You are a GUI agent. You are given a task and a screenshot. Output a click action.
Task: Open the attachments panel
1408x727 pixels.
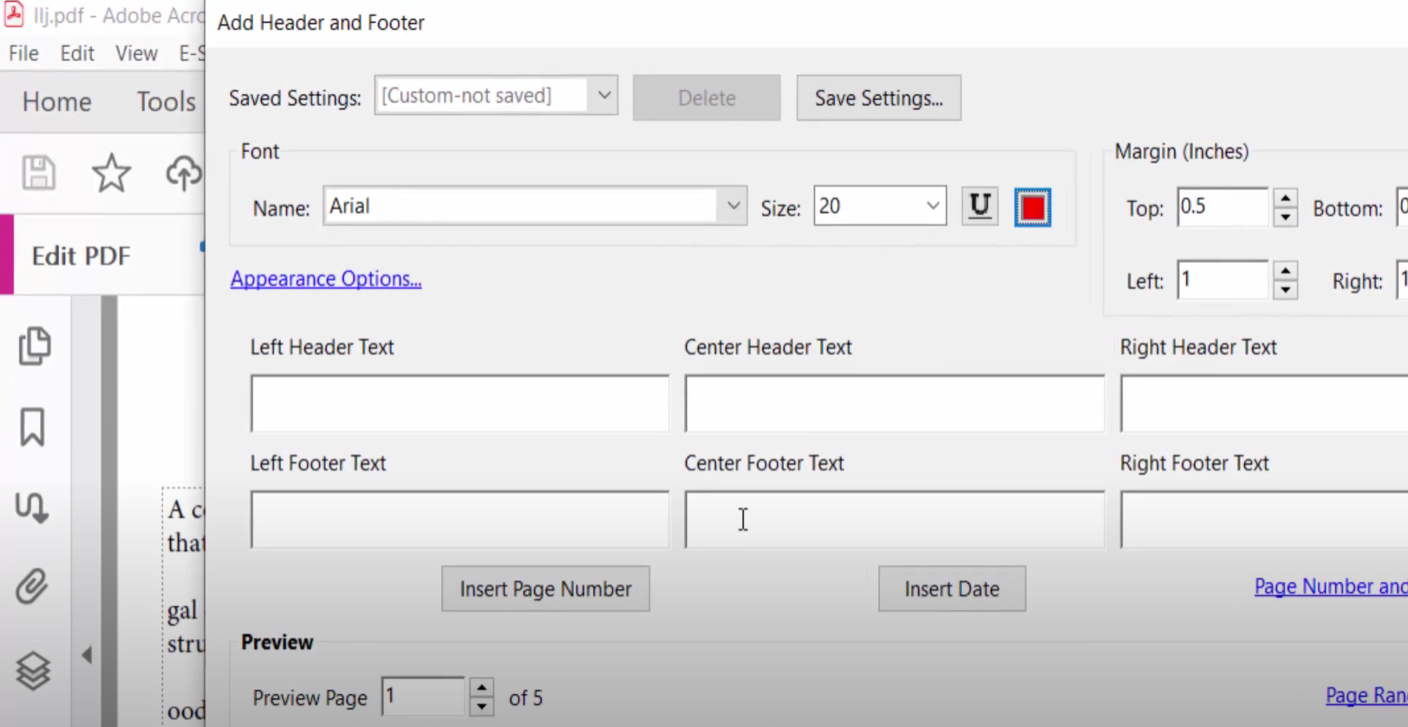[x=33, y=587]
